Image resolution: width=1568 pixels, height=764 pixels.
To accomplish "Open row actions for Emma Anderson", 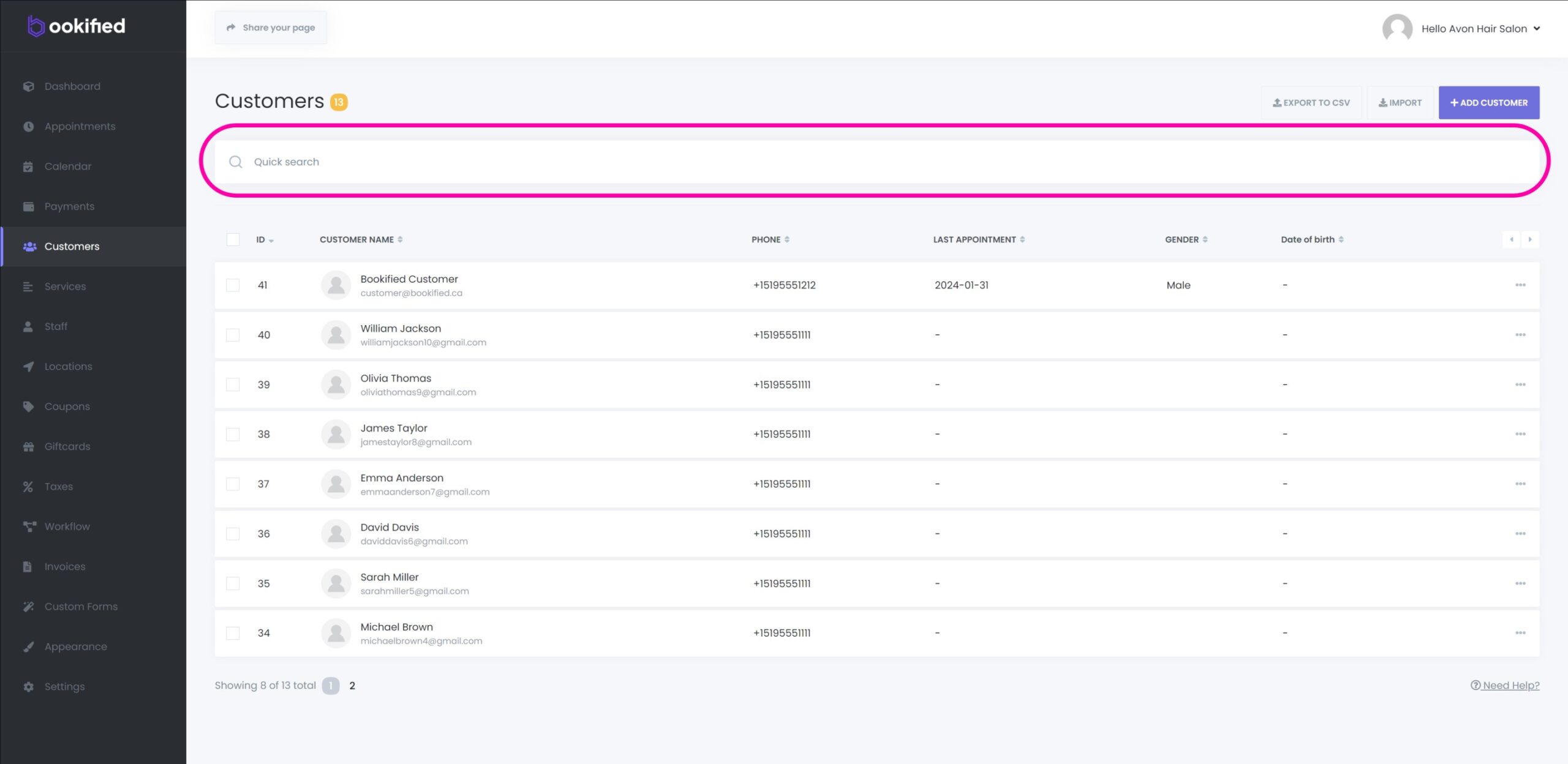I will pyautogui.click(x=1520, y=484).
